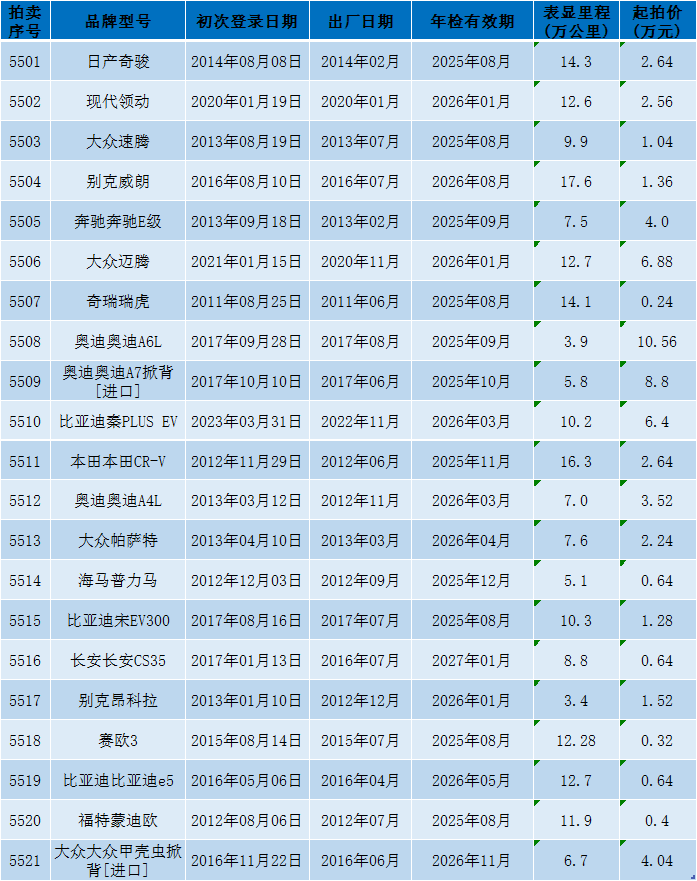Screen dimensions: 697x881
Task: Click the 初次登录日期 column header
Action: pyautogui.click(x=247, y=21)
